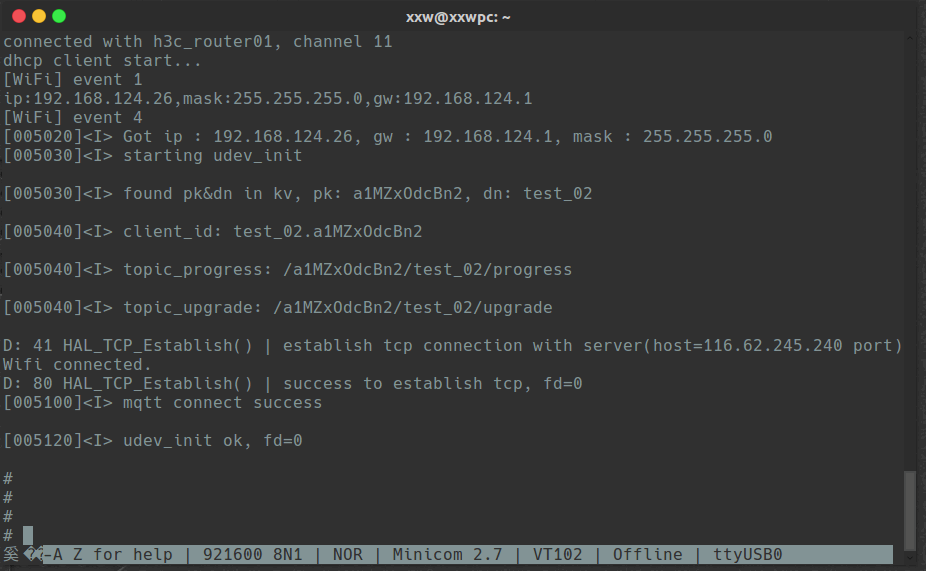Click the terminal scrollbar thumb

tap(910, 510)
